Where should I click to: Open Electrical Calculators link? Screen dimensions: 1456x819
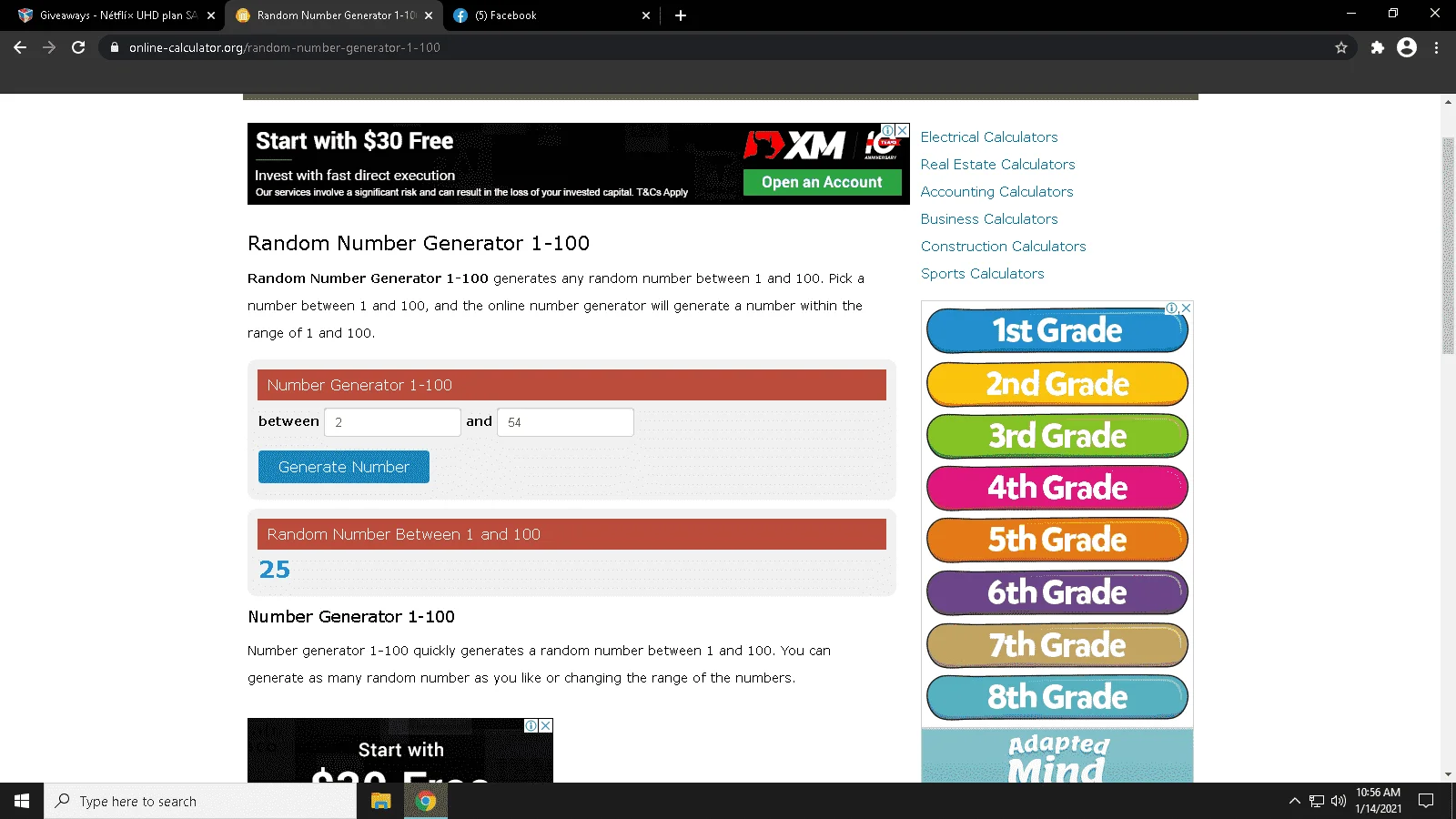pyautogui.click(x=989, y=137)
